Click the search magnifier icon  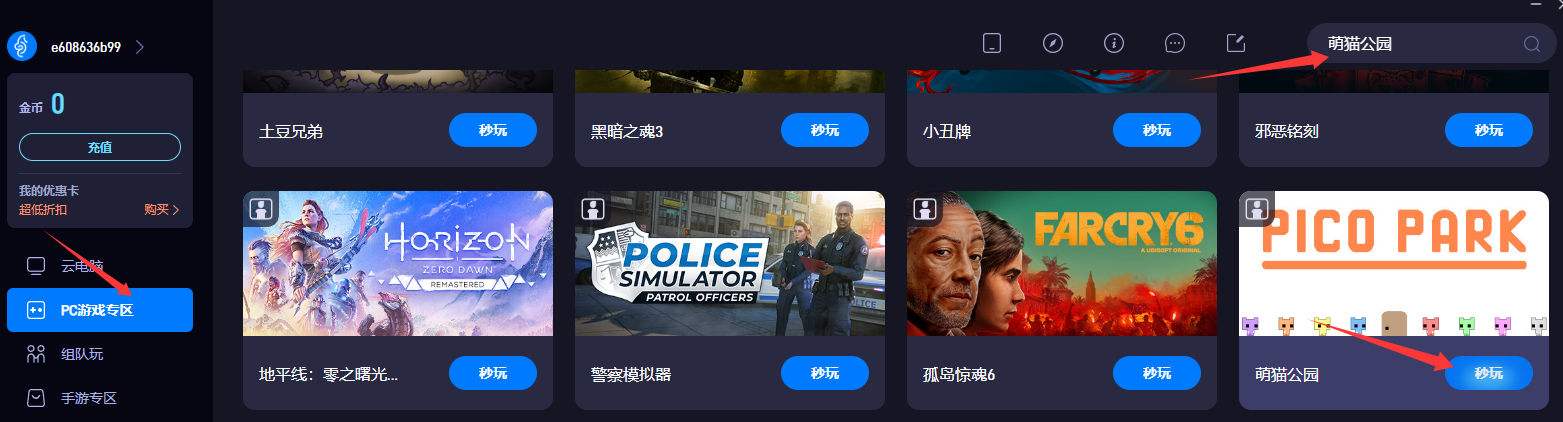(x=1532, y=44)
